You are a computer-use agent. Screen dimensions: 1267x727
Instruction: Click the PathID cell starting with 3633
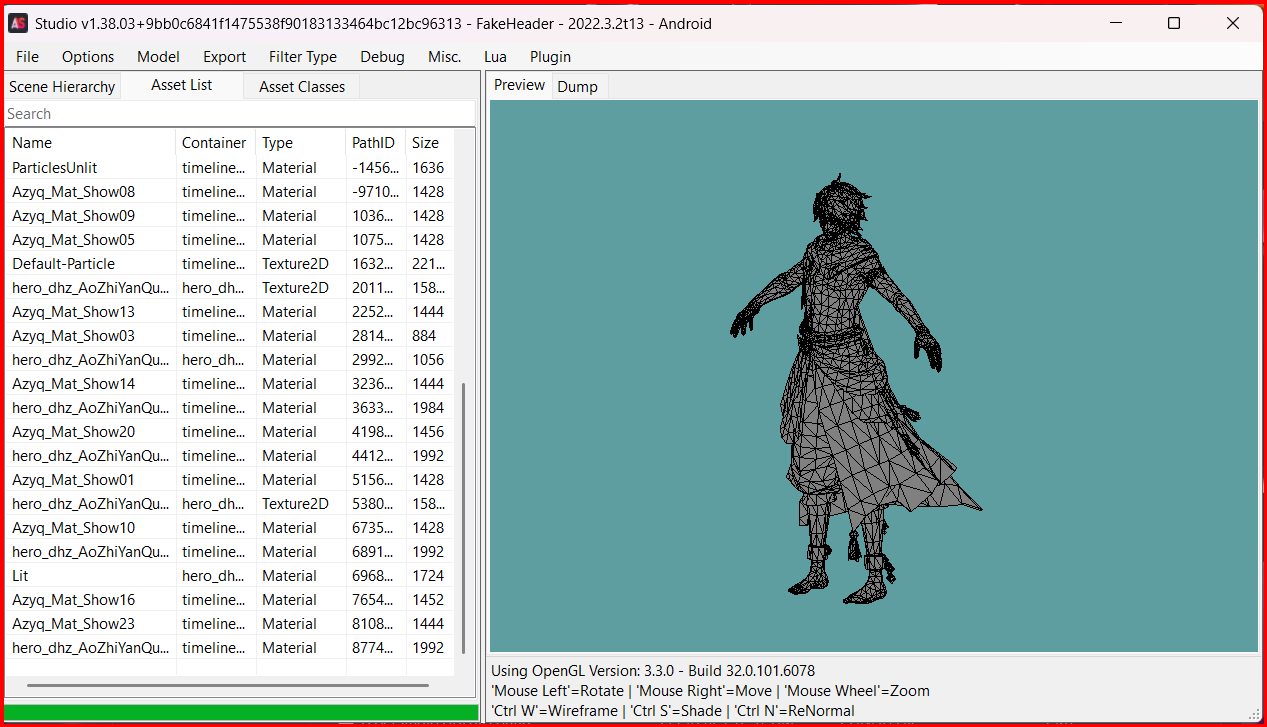pyautogui.click(x=376, y=408)
